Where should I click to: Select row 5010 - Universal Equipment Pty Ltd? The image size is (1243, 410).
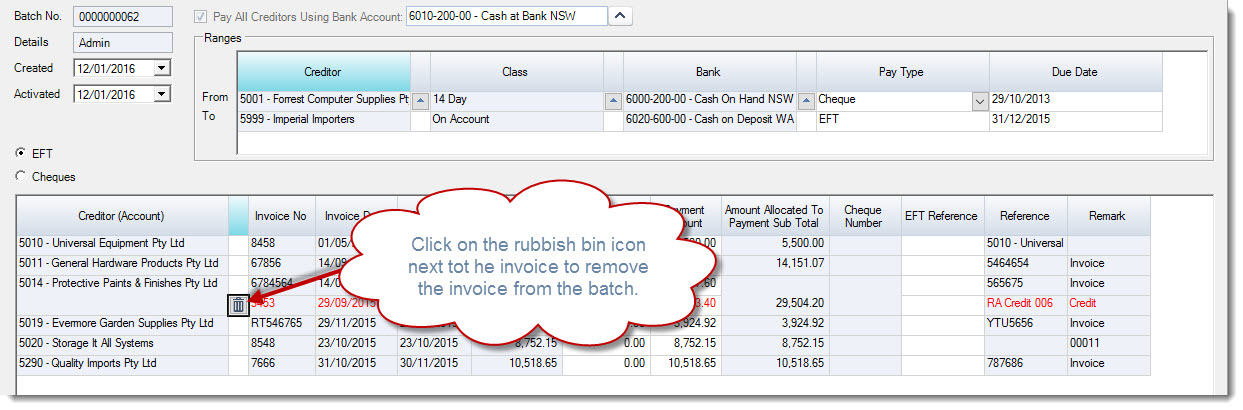coord(122,243)
